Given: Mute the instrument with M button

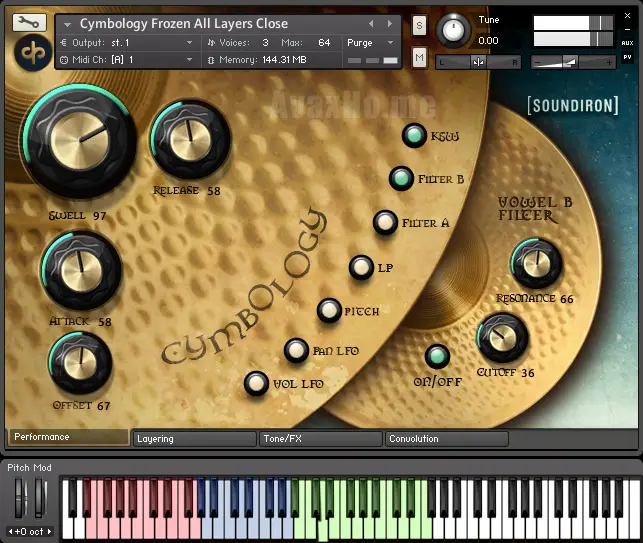Looking at the screenshot, I should (419, 57).
